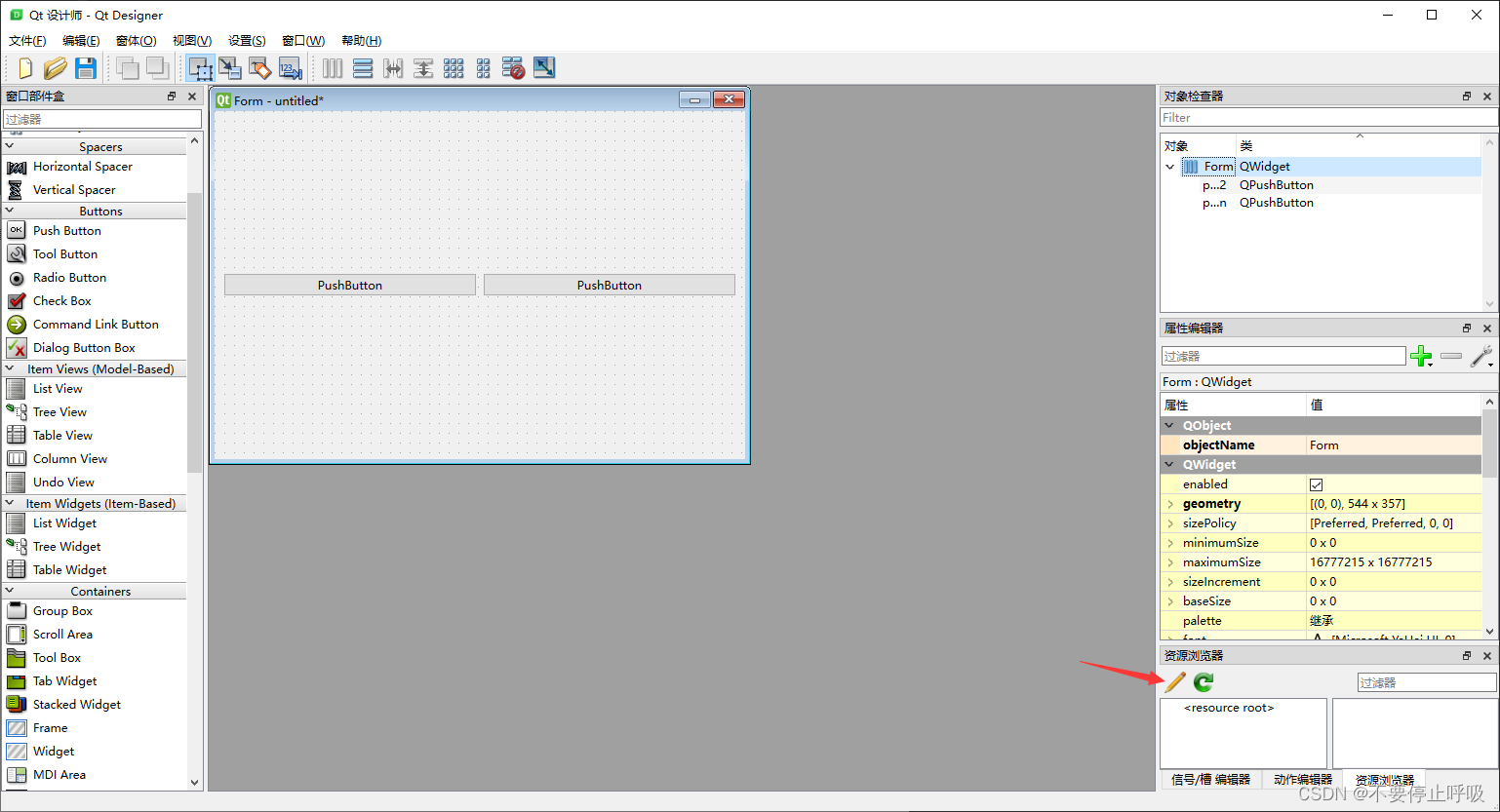Click the Break Layout toolbar icon
1500x812 pixels.
click(513, 67)
